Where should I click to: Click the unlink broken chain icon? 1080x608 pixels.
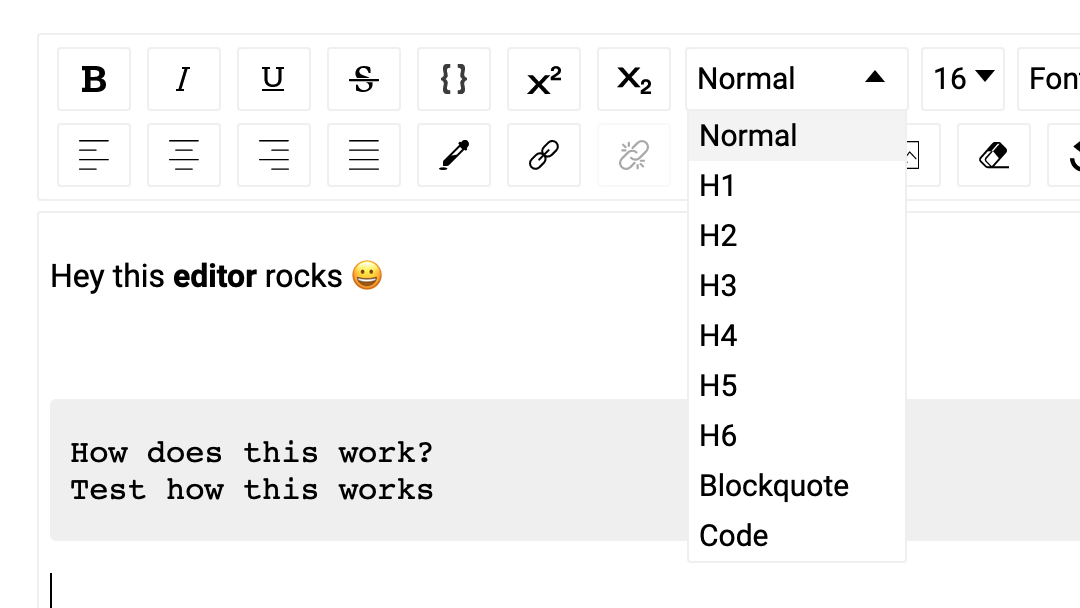[634, 155]
